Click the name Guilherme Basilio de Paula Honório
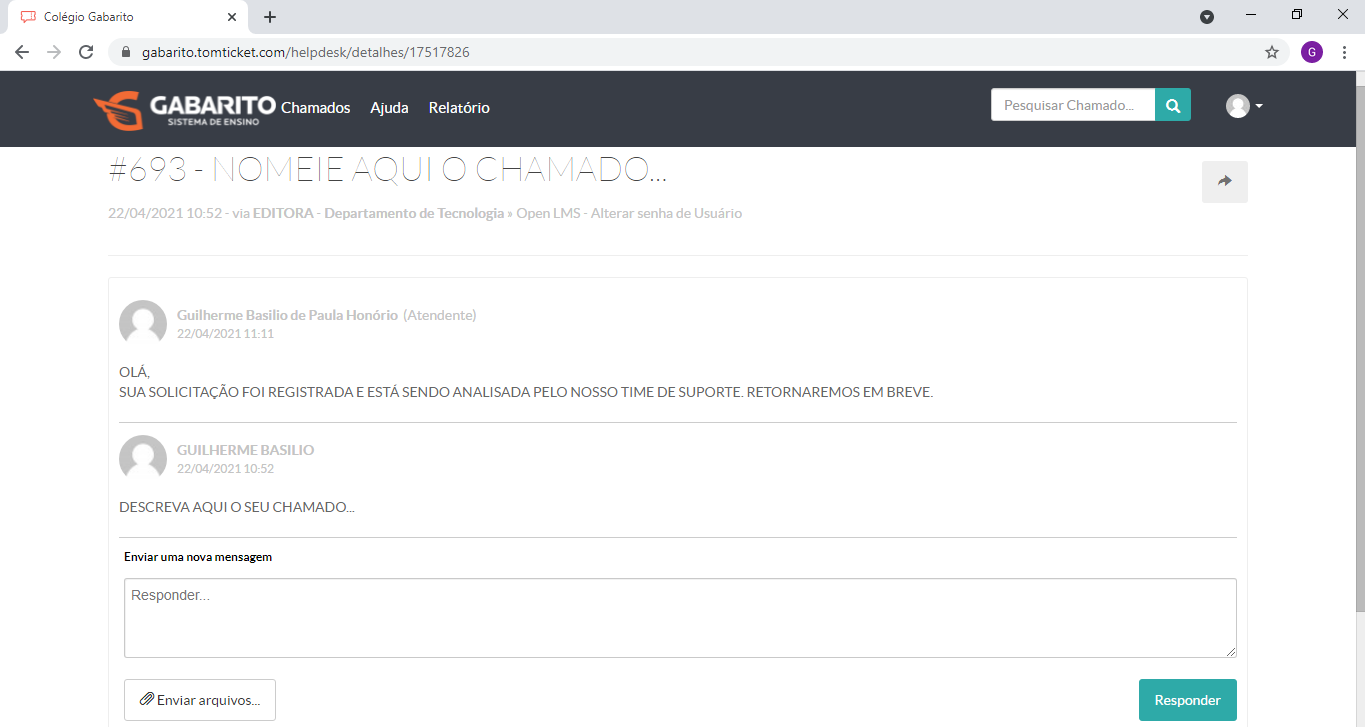This screenshot has height=727, width=1365. click(x=287, y=315)
